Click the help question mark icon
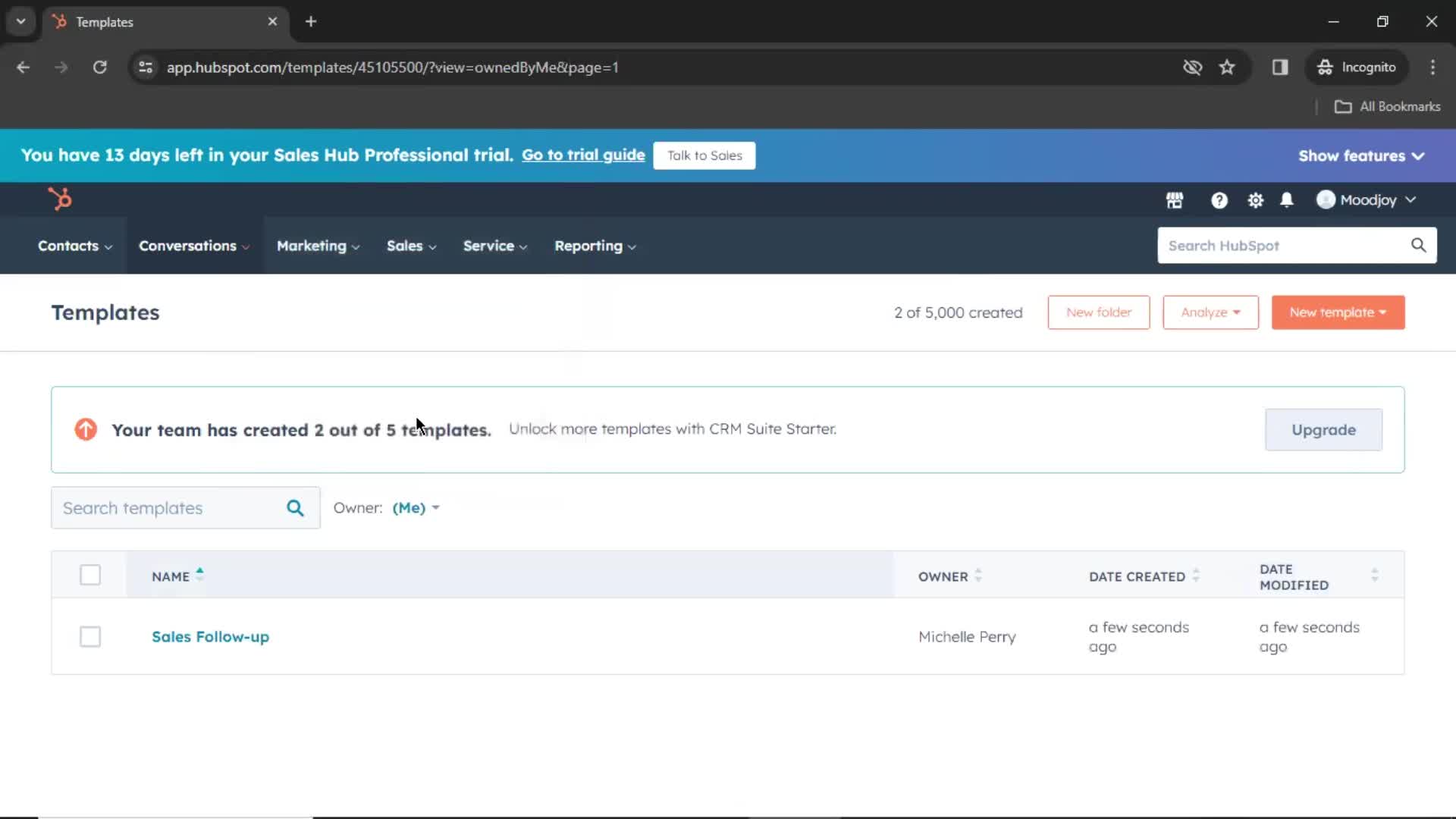The height and width of the screenshot is (819, 1456). [1220, 200]
